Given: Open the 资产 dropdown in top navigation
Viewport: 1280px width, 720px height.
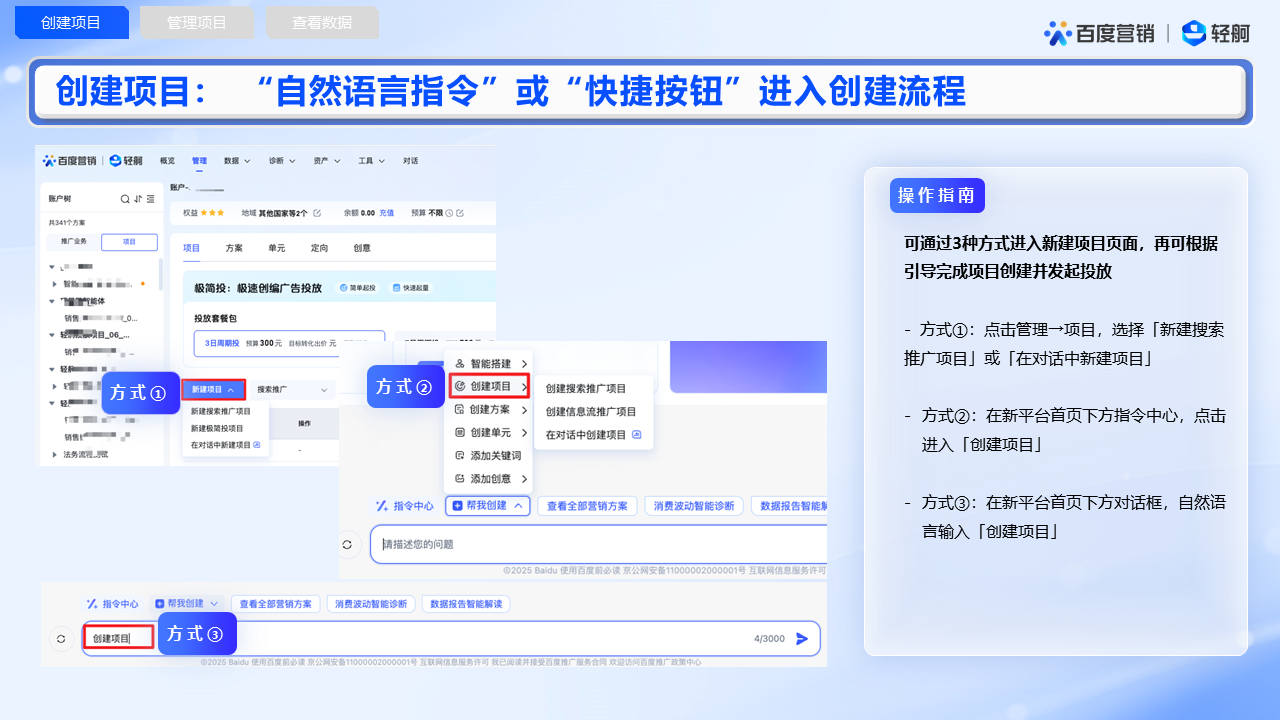Looking at the screenshot, I should pos(327,160).
